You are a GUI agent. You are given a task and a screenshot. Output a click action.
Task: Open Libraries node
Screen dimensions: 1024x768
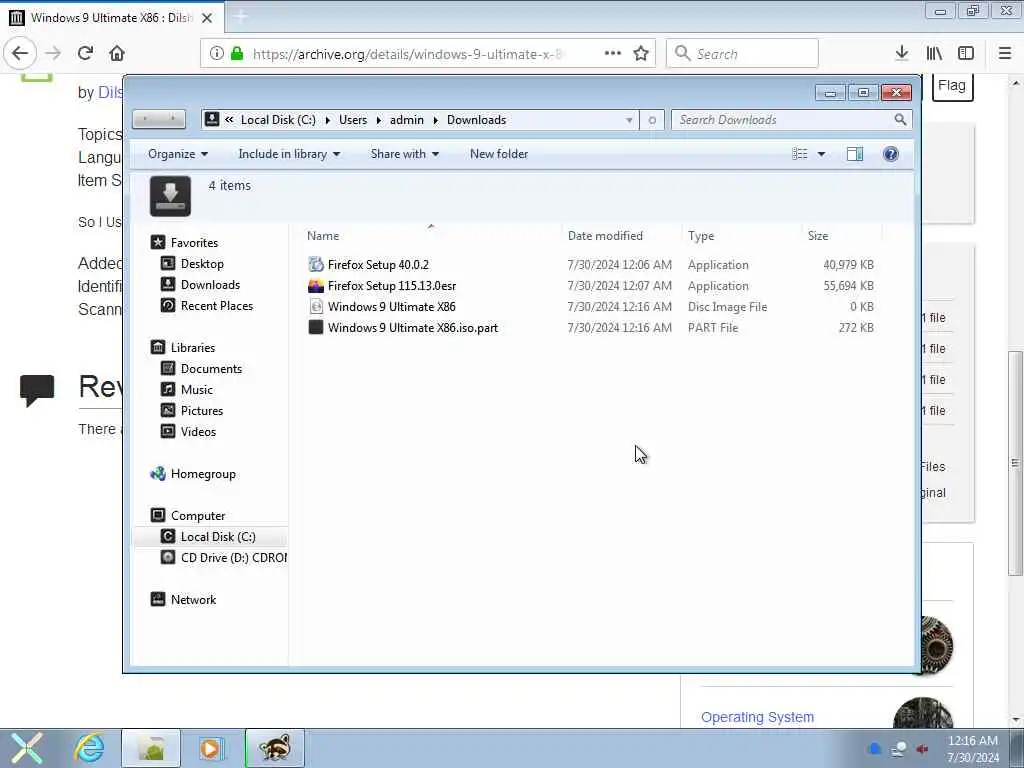(x=193, y=347)
